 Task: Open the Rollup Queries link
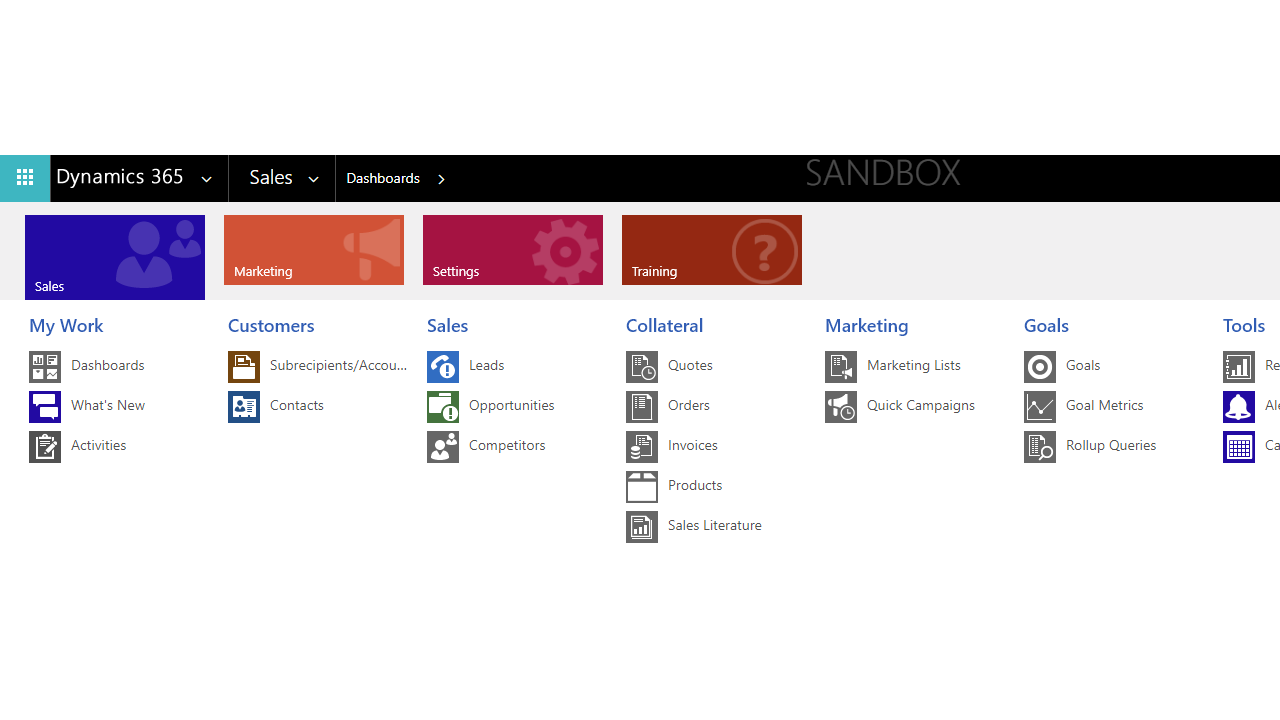point(1111,445)
